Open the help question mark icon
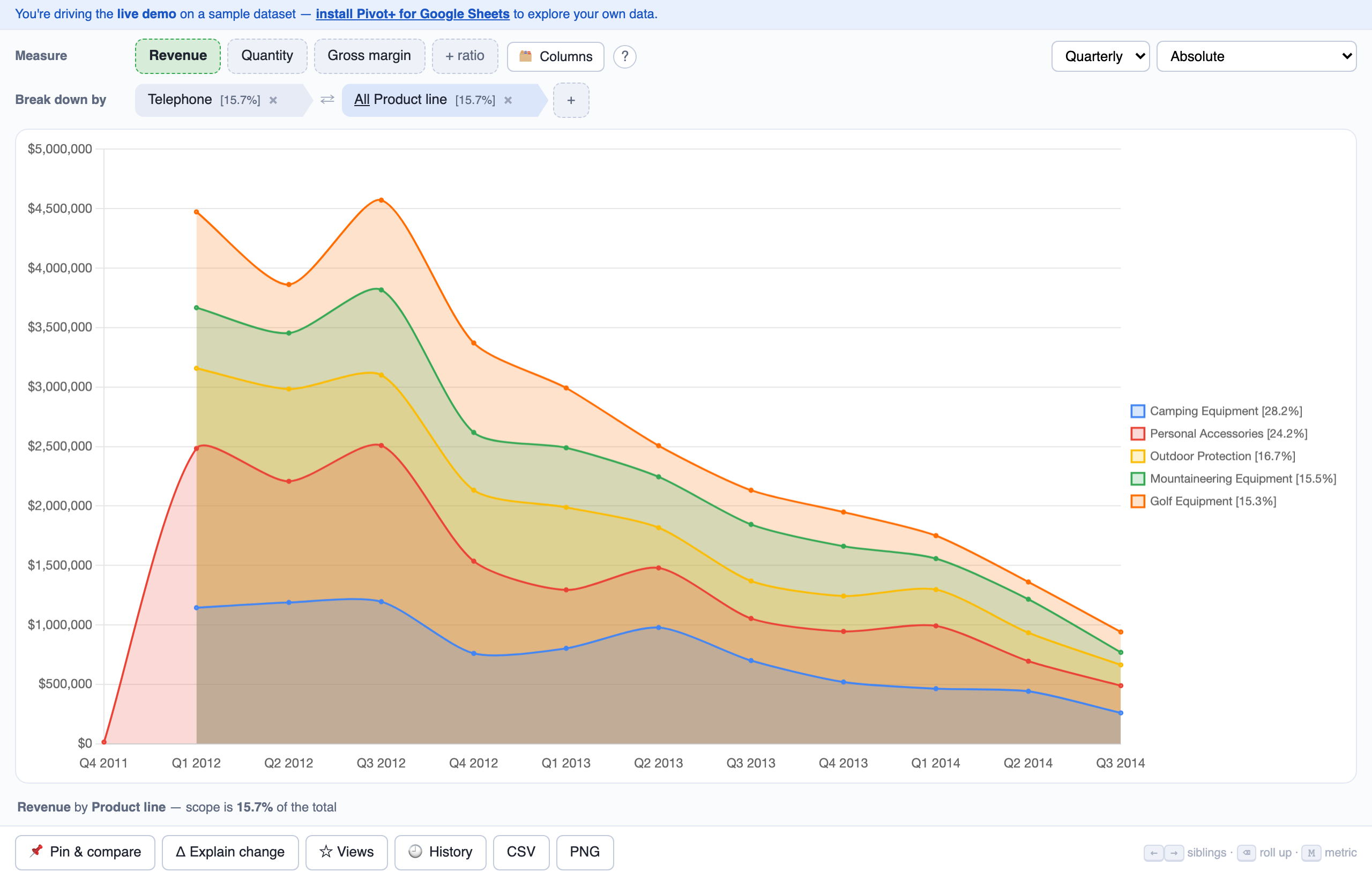This screenshot has width=1372, height=879. tap(624, 56)
